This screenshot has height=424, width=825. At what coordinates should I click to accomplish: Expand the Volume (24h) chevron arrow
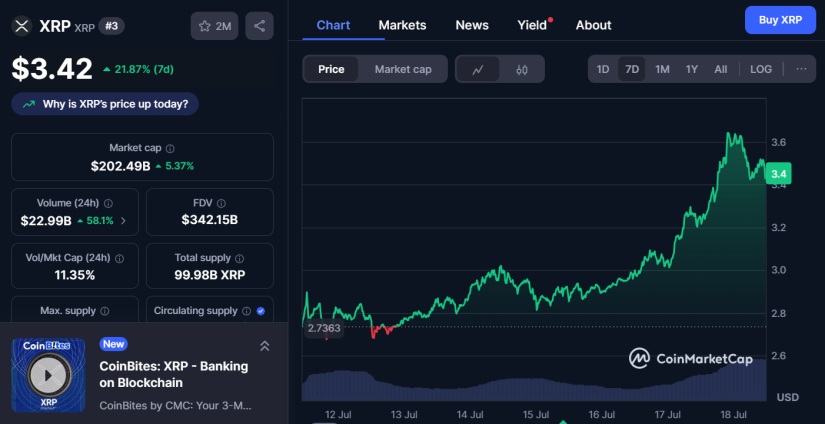pos(123,221)
